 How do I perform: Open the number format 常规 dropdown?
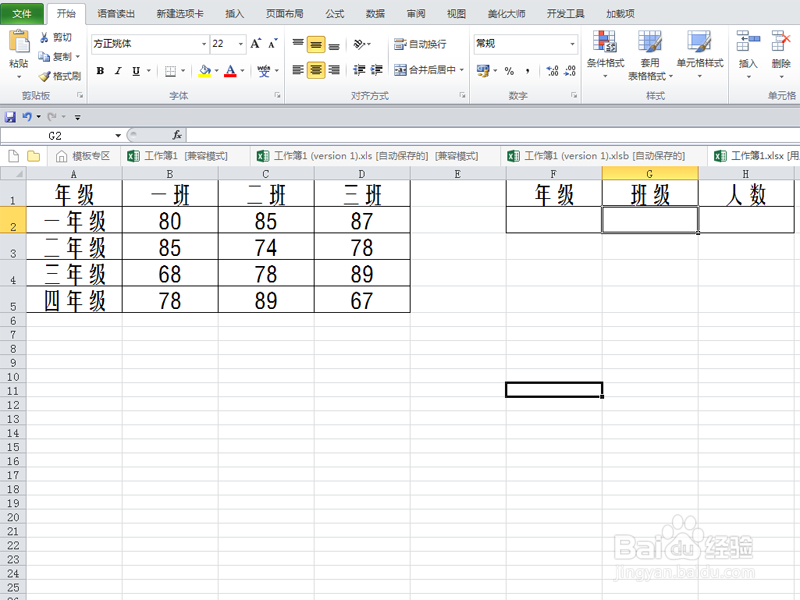(x=572, y=44)
